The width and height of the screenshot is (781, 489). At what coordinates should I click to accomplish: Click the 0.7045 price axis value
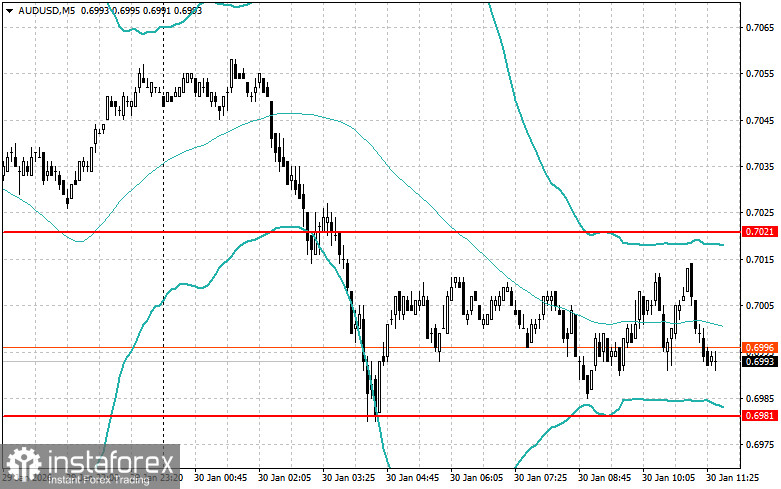click(760, 121)
